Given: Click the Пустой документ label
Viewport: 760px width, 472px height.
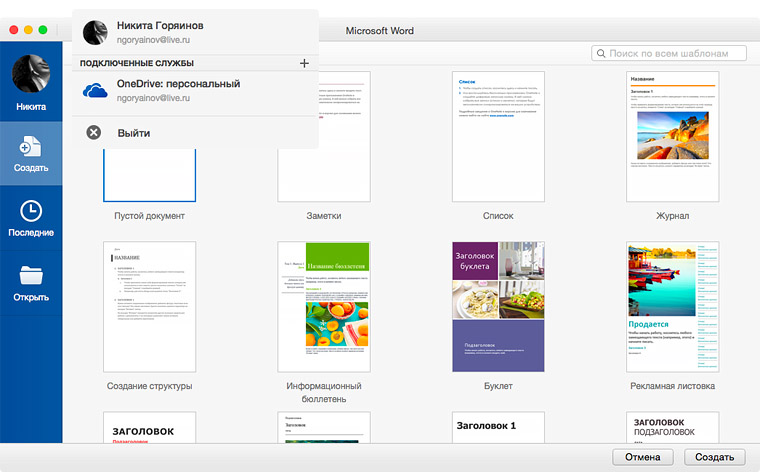Looking at the screenshot, I should 149,216.
